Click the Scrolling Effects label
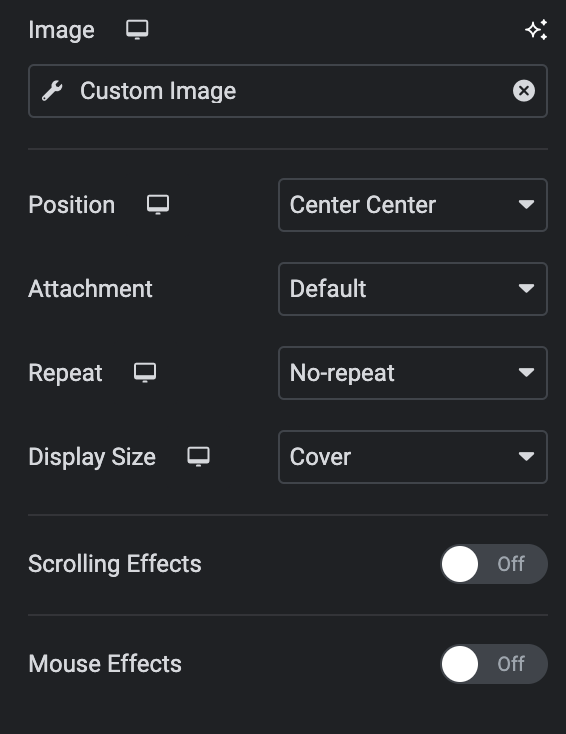 (x=115, y=564)
